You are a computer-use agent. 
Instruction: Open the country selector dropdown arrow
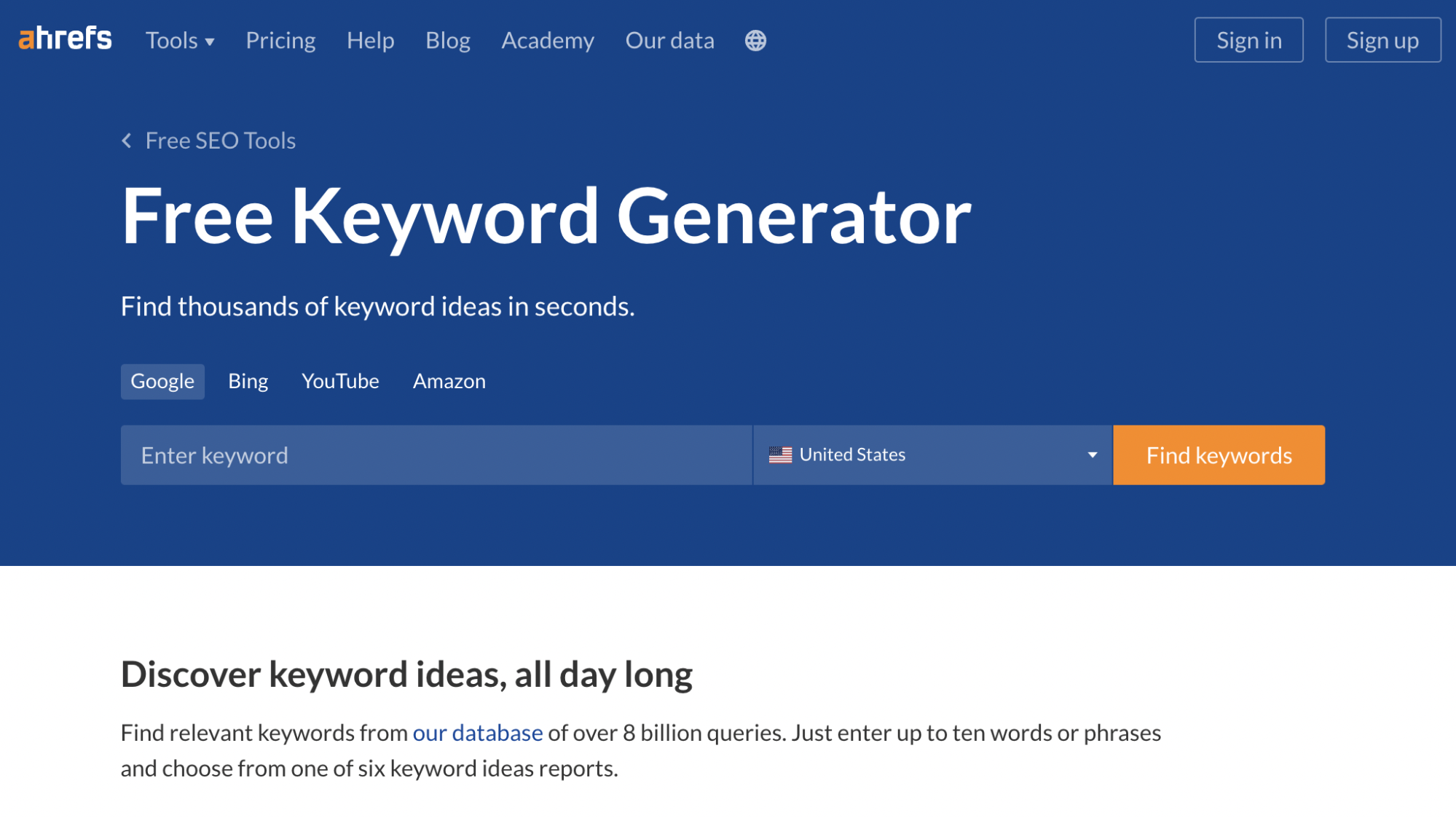tap(1092, 455)
